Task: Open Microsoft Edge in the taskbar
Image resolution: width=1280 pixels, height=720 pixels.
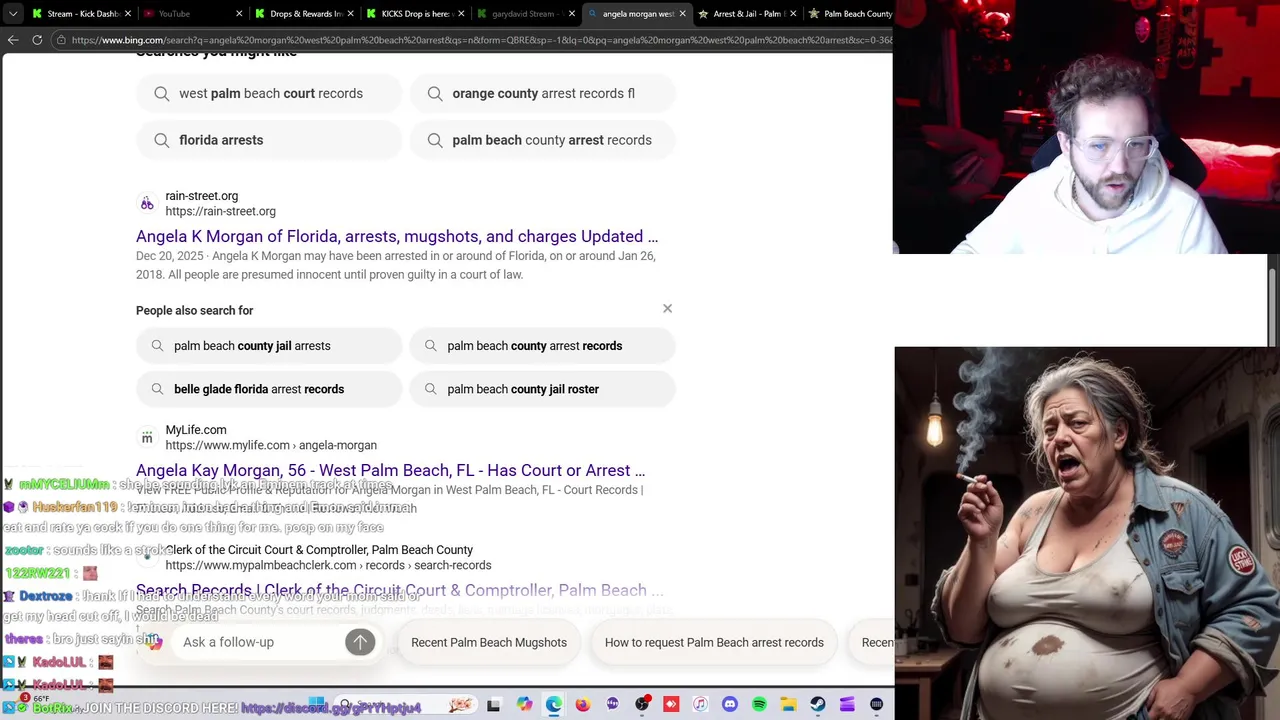Action: (554, 705)
